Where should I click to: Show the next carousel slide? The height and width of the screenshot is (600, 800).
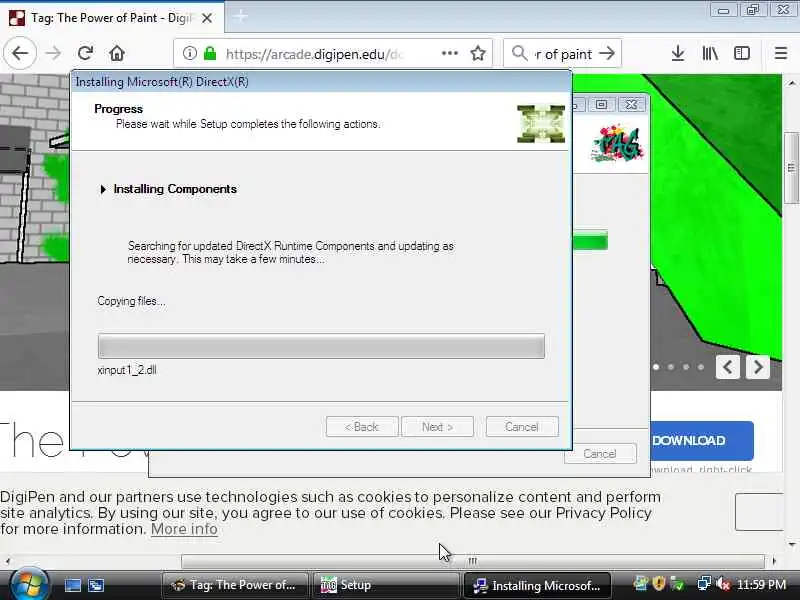(758, 367)
